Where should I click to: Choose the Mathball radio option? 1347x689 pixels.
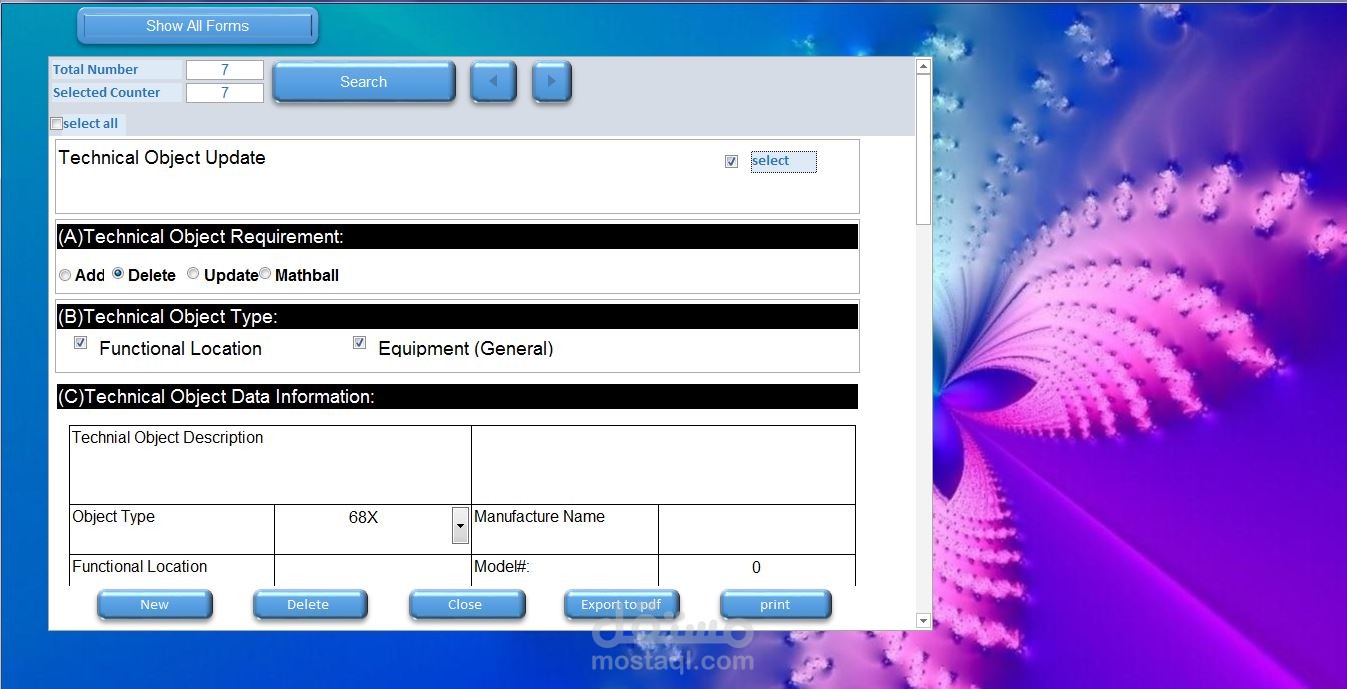265,274
